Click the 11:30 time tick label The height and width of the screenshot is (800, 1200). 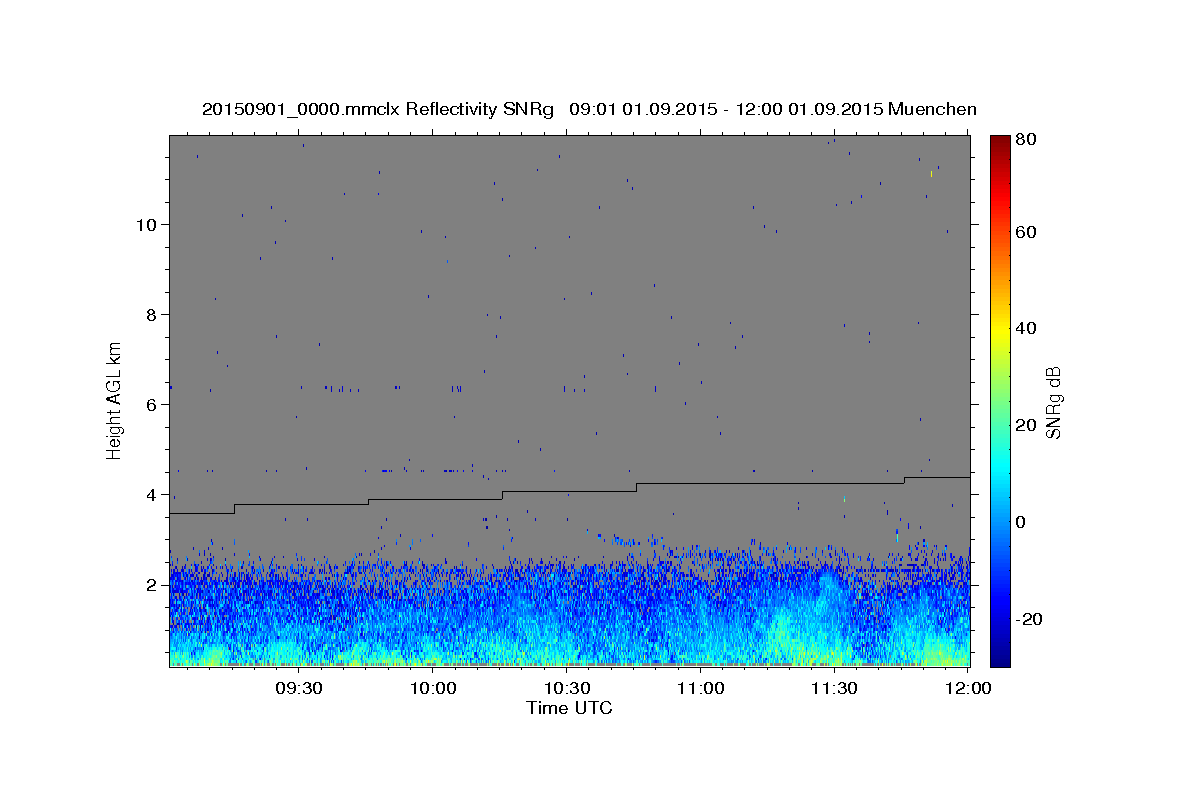click(x=834, y=689)
